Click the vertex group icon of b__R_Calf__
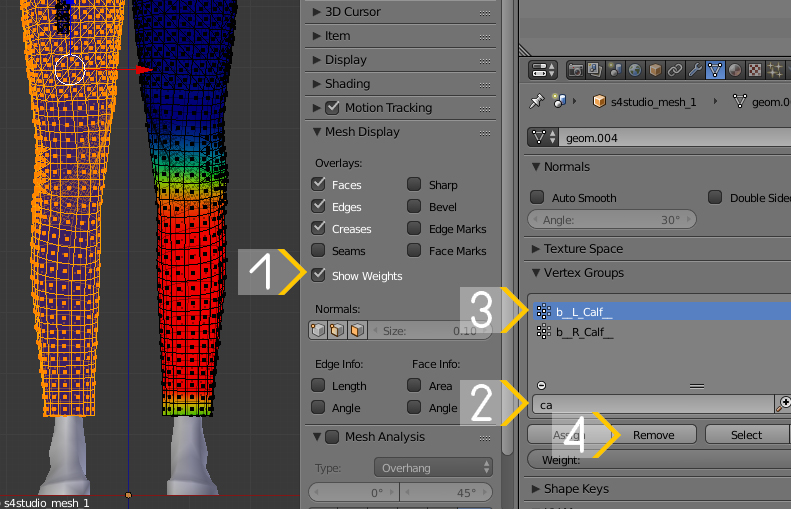 pyautogui.click(x=544, y=332)
